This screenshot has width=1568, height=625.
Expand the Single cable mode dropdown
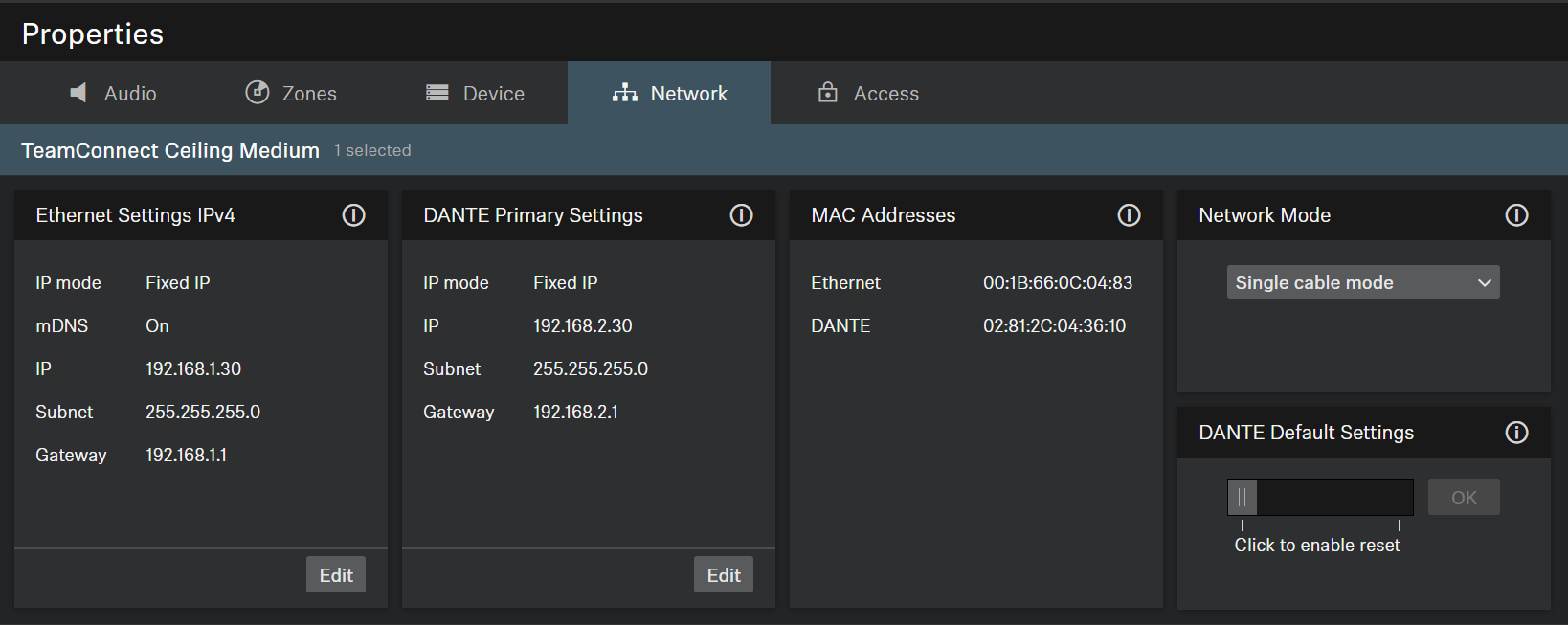tap(1362, 282)
